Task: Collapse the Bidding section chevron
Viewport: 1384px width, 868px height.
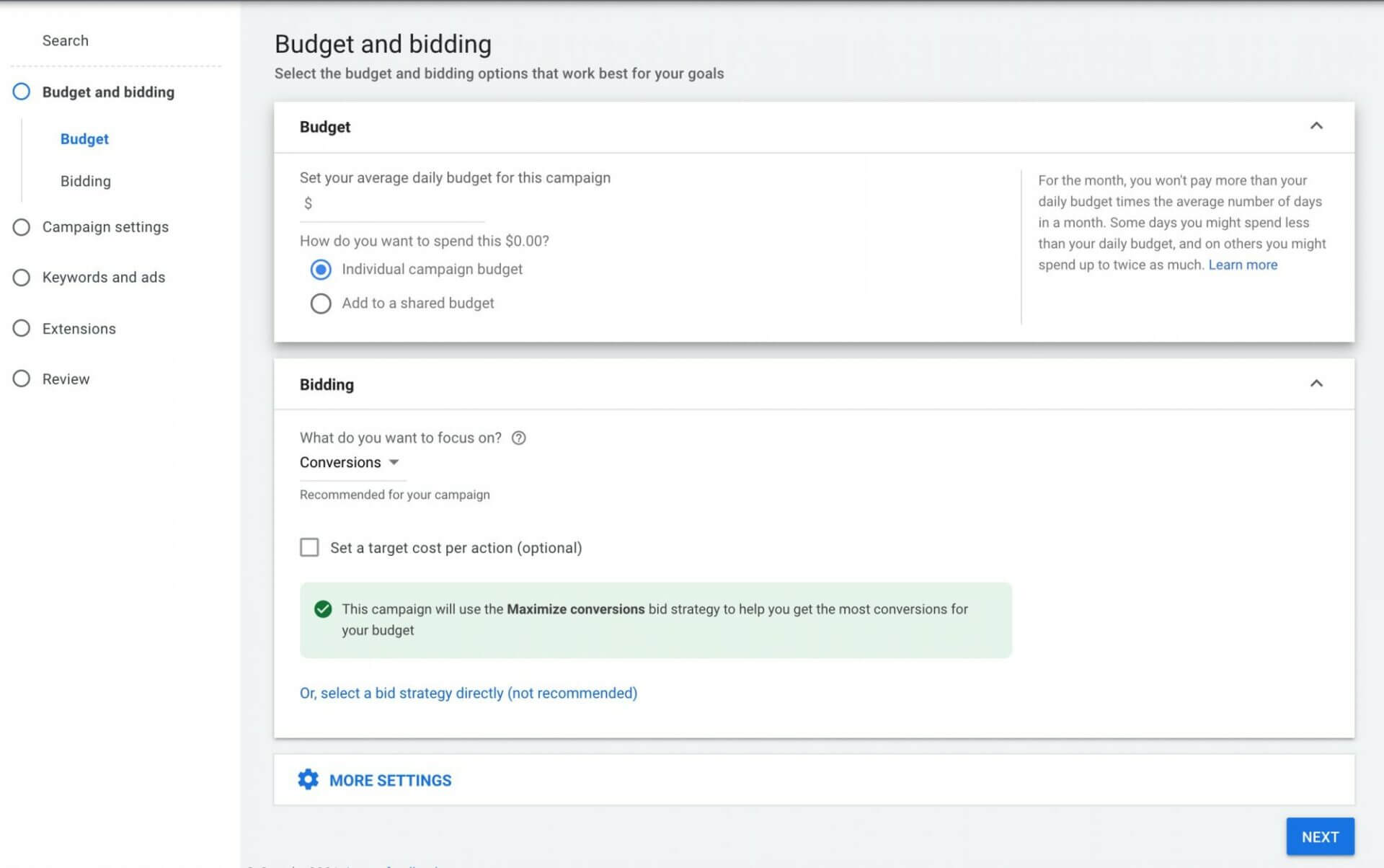Action: [1316, 384]
